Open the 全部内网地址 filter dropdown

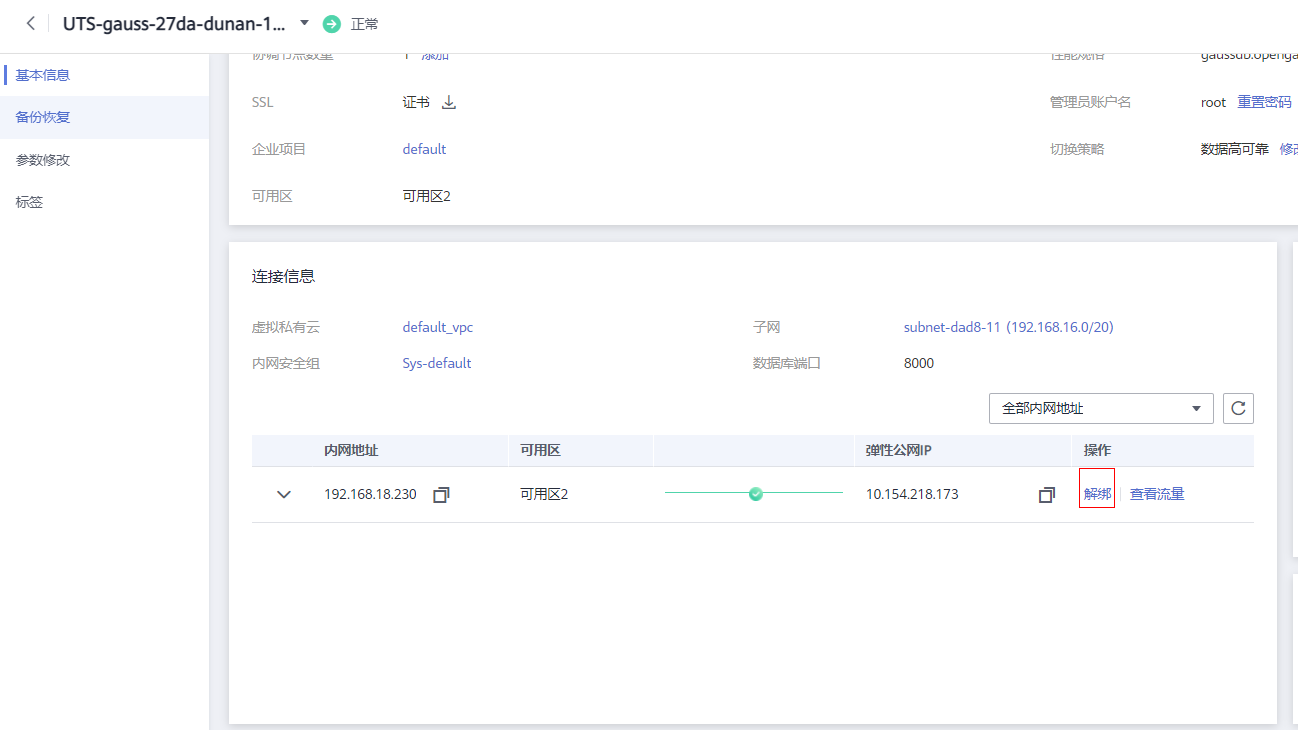[1101, 408]
